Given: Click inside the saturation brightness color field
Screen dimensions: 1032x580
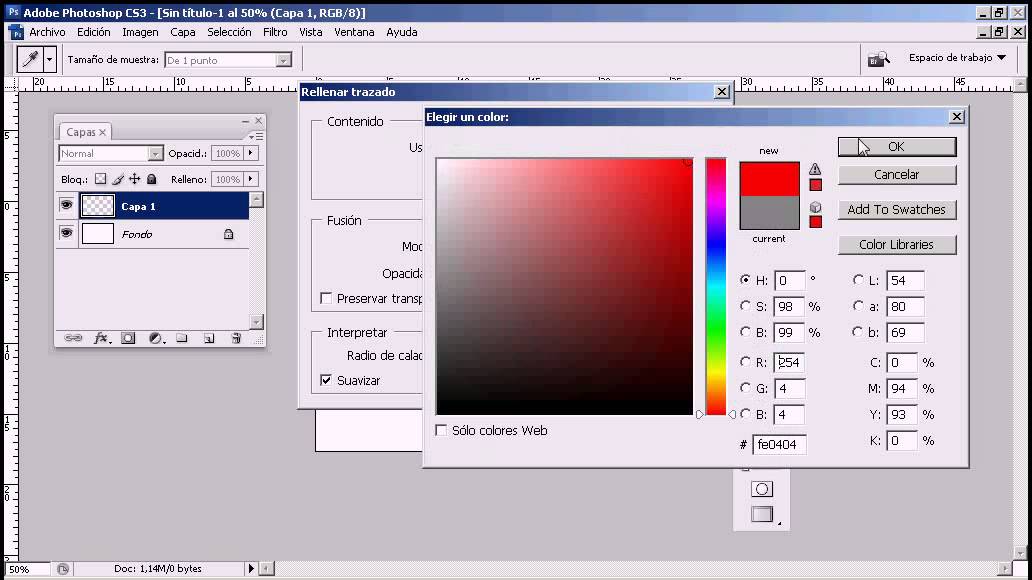Looking at the screenshot, I should (565, 286).
